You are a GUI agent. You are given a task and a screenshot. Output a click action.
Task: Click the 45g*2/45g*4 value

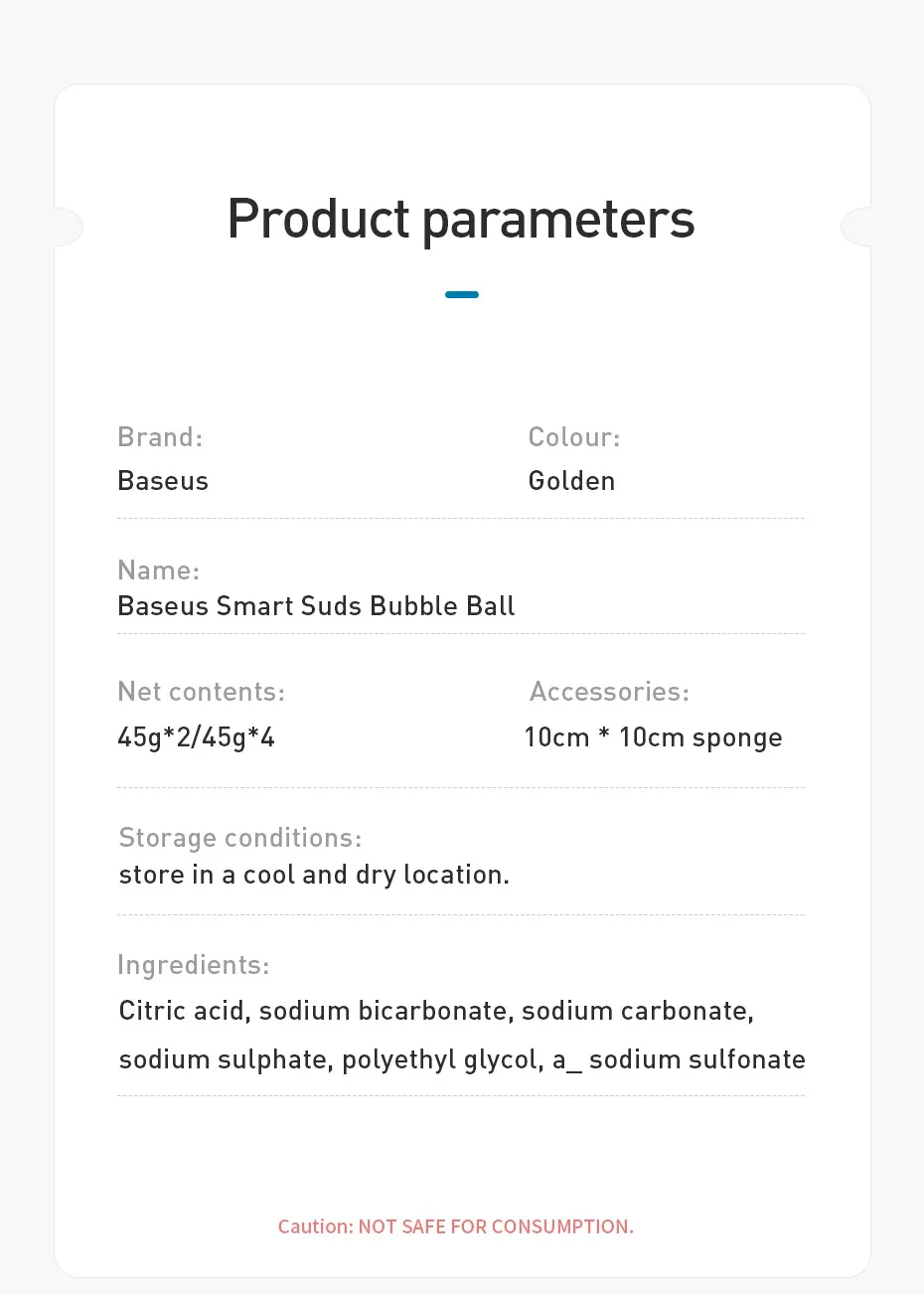click(x=196, y=737)
